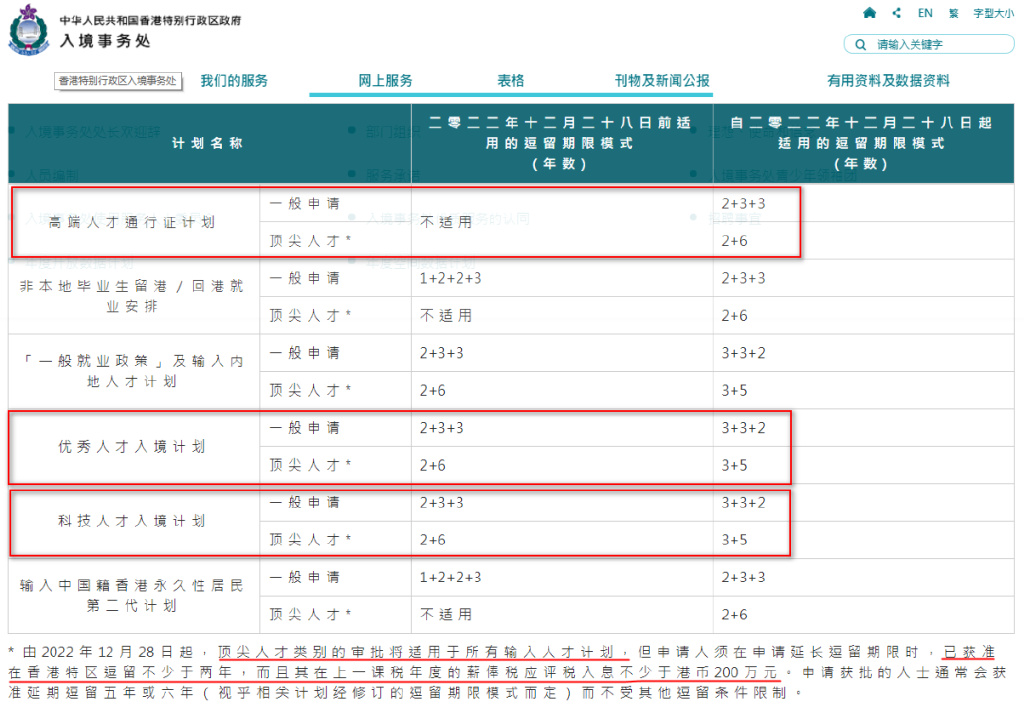
Task: Click the 香港特别行政区入境事务处 breadcrumb label
Action: click(x=118, y=82)
